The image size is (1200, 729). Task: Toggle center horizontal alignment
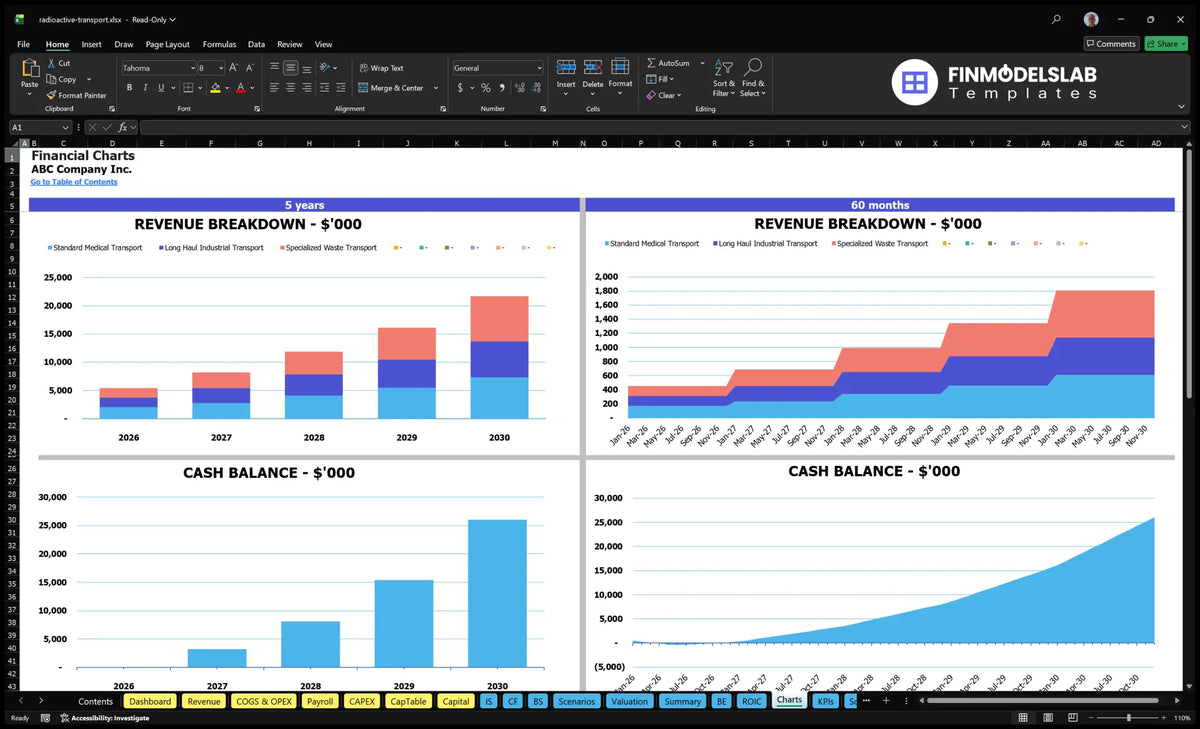click(290, 88)
